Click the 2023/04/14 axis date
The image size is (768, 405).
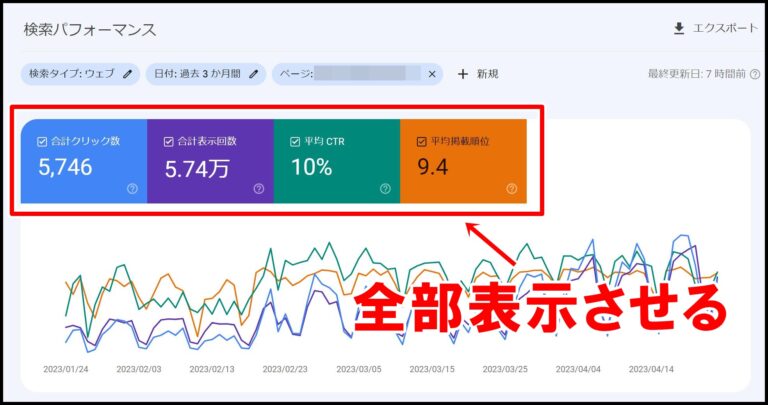[651, 369]
